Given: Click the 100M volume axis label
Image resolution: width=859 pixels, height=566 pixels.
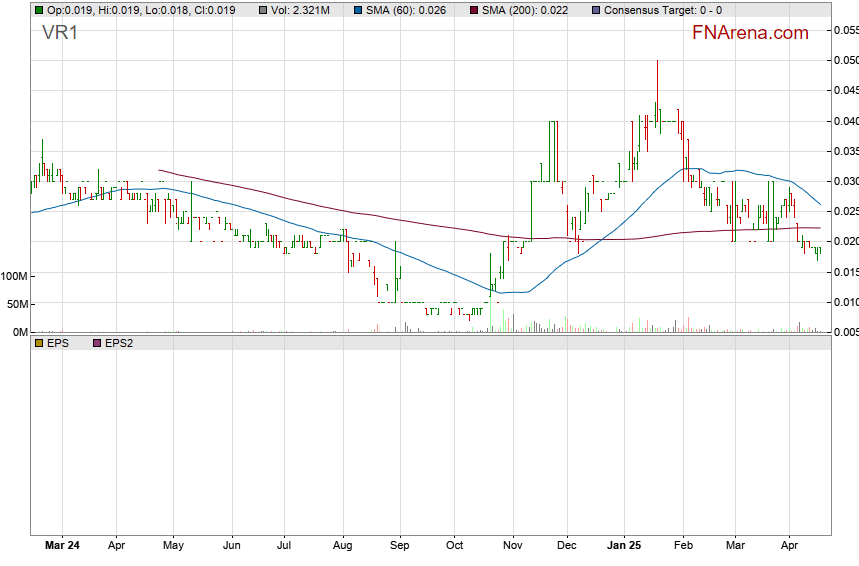Looking at the screenshot, I should [14, 276].
